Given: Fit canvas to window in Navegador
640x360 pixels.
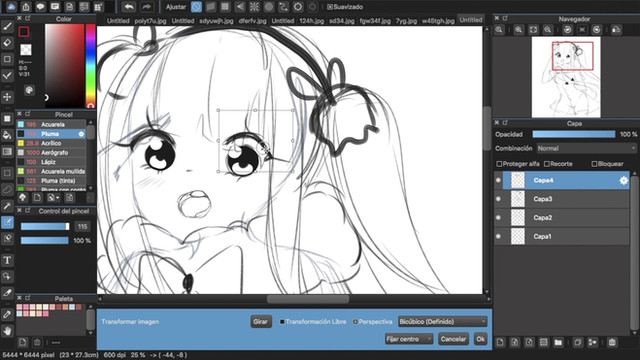Looking at the screenshot, I should (x=533, y=30).
